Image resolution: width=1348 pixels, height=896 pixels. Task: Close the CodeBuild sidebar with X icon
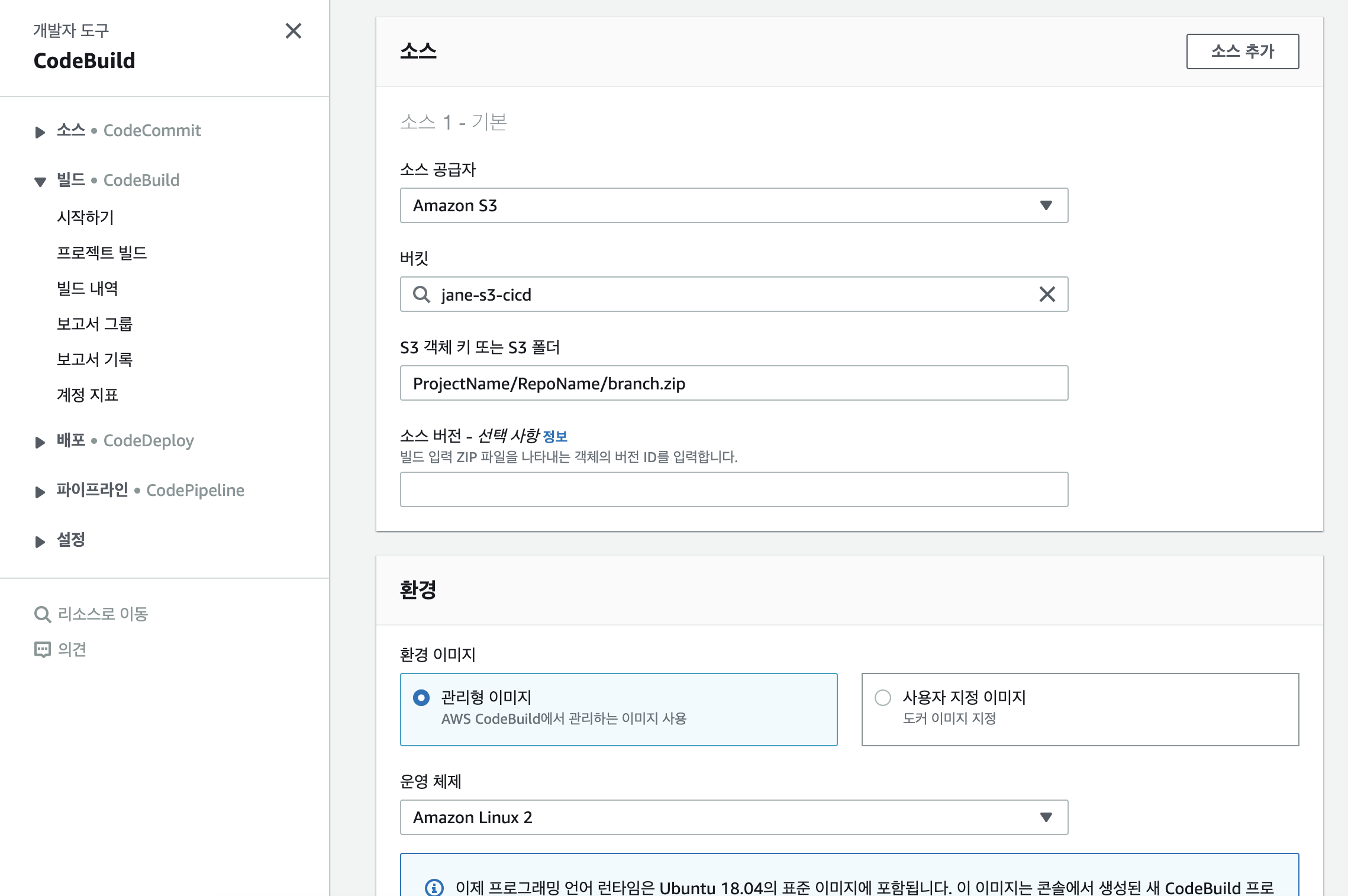coord(294,31)
